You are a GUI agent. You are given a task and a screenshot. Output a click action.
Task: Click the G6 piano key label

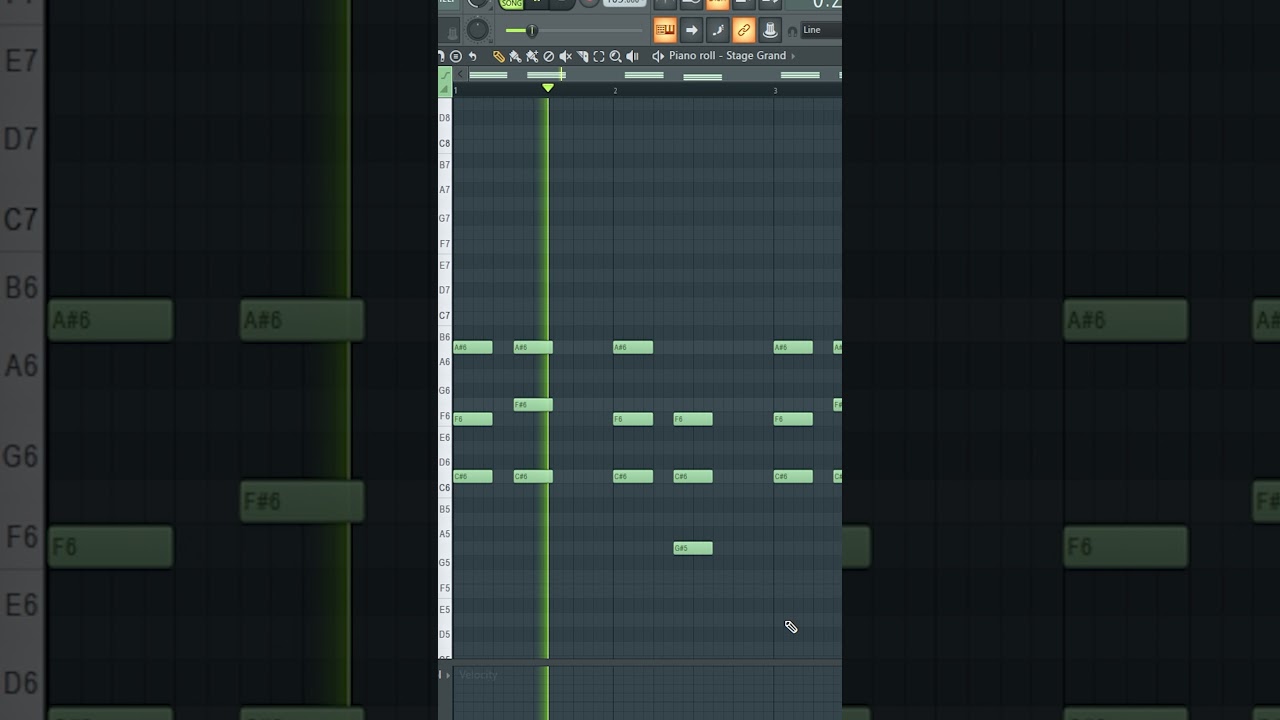coord(445,391)
